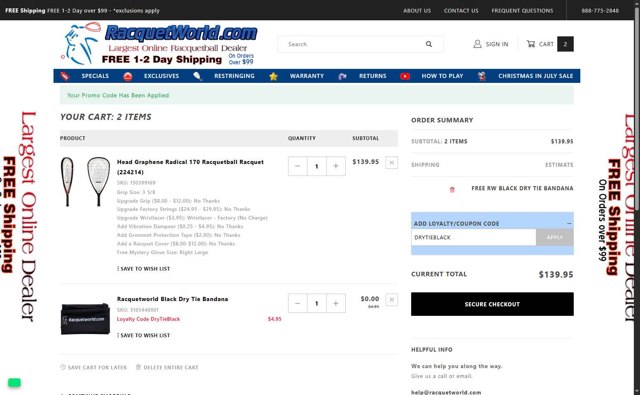The height and width of the screenshot is (395, 640).
Task: Open the How To Play page
Action: point(442,76)
